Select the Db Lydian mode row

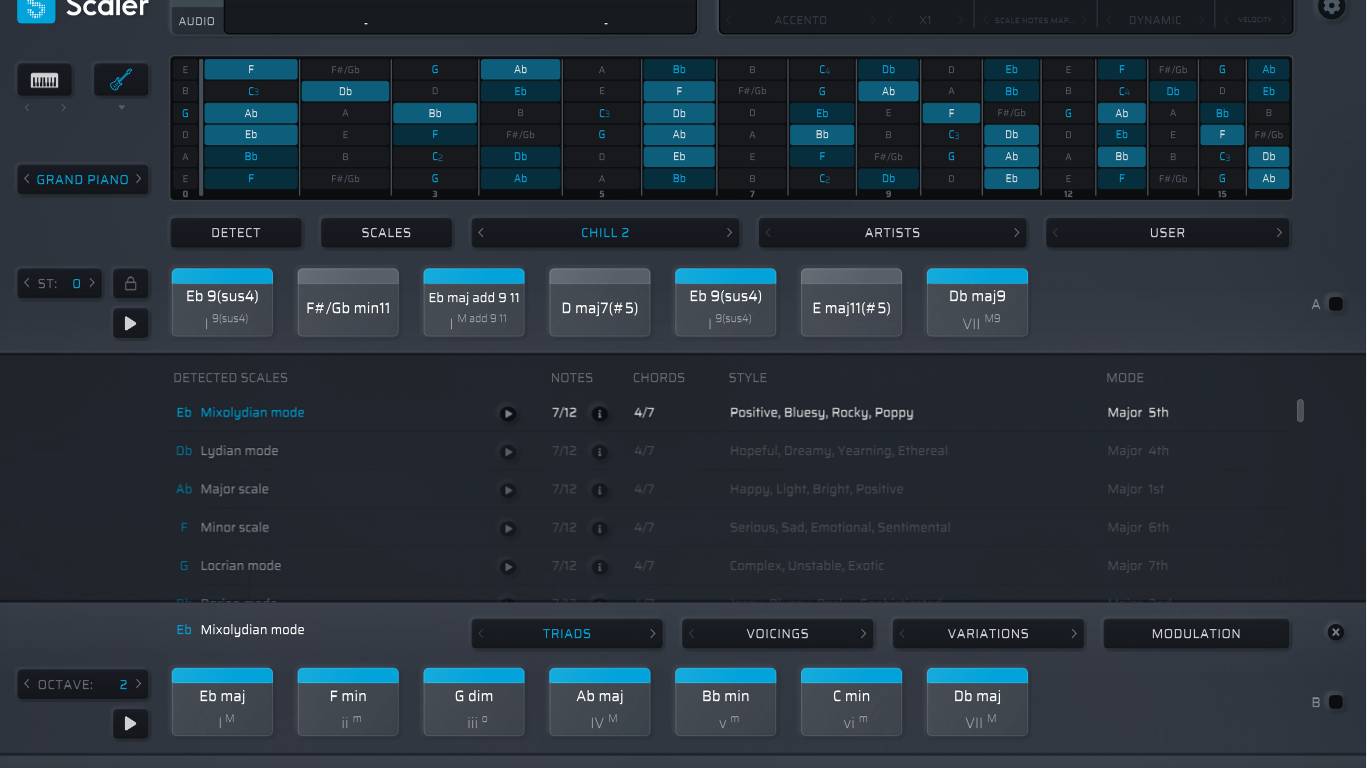coord(730,451)
